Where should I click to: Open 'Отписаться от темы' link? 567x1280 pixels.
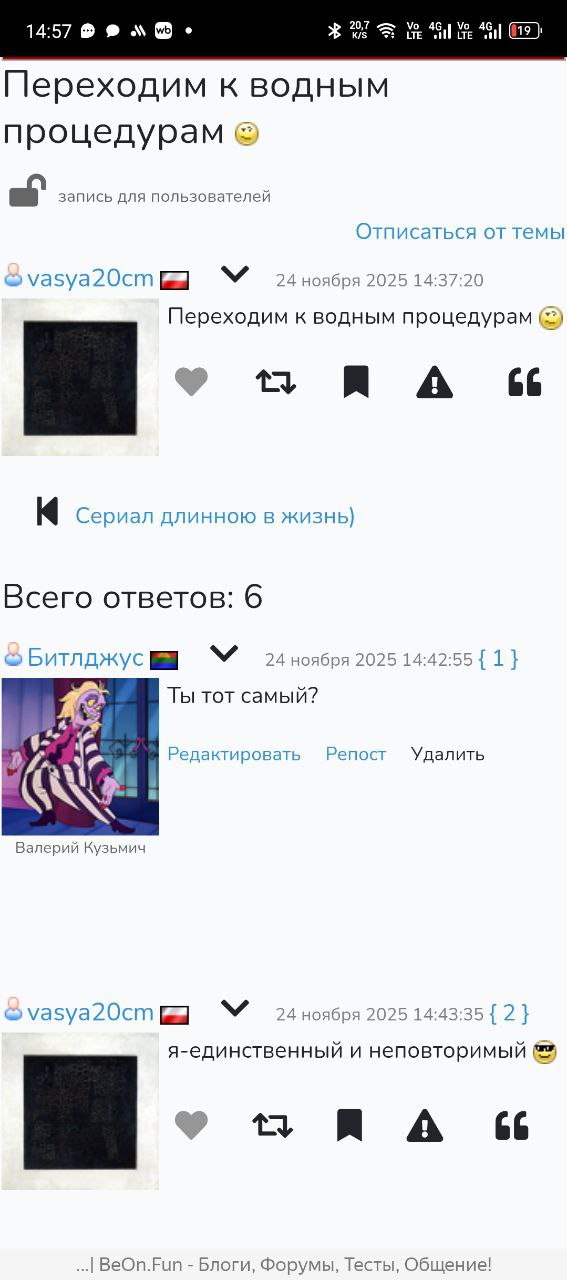click(460, 232)
